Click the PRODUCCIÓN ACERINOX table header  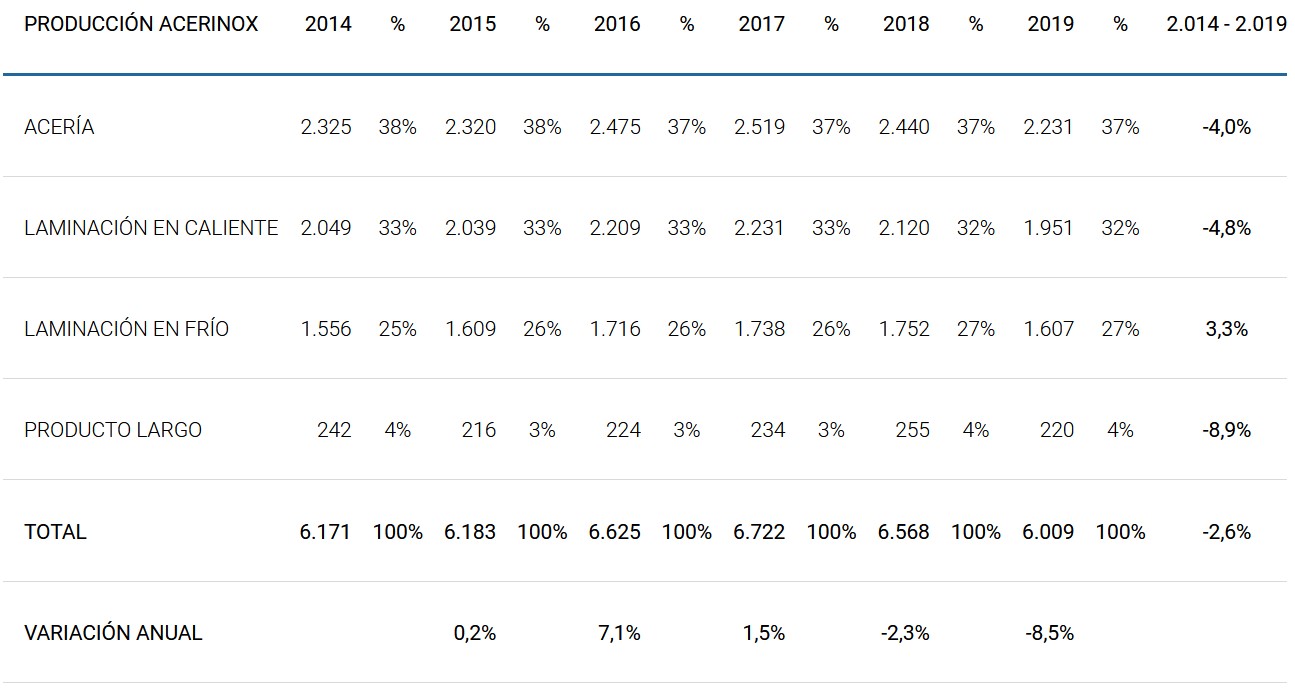coord(141,25)
